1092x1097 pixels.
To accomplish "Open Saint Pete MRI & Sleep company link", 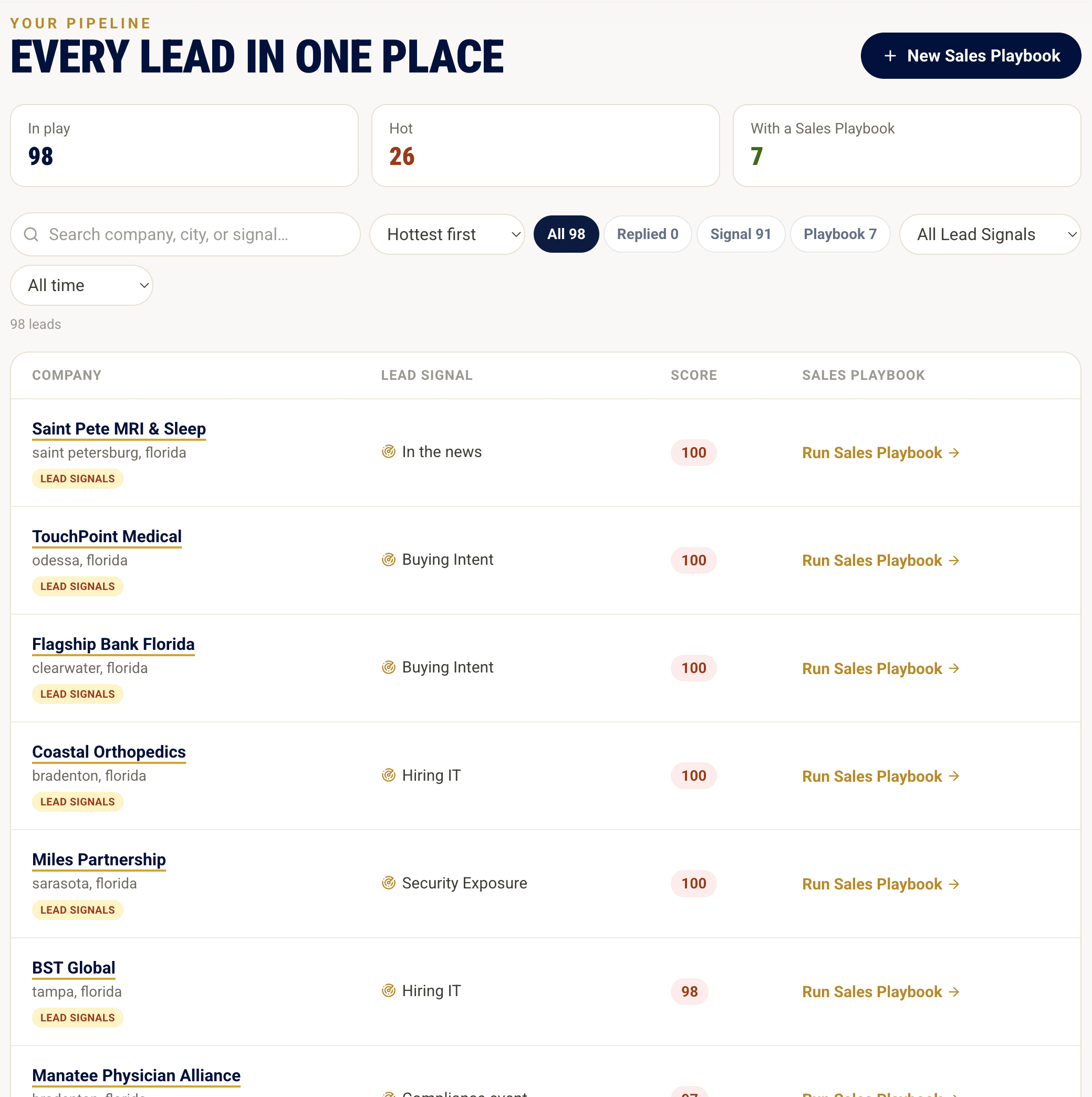I will (x=119, y=429).
